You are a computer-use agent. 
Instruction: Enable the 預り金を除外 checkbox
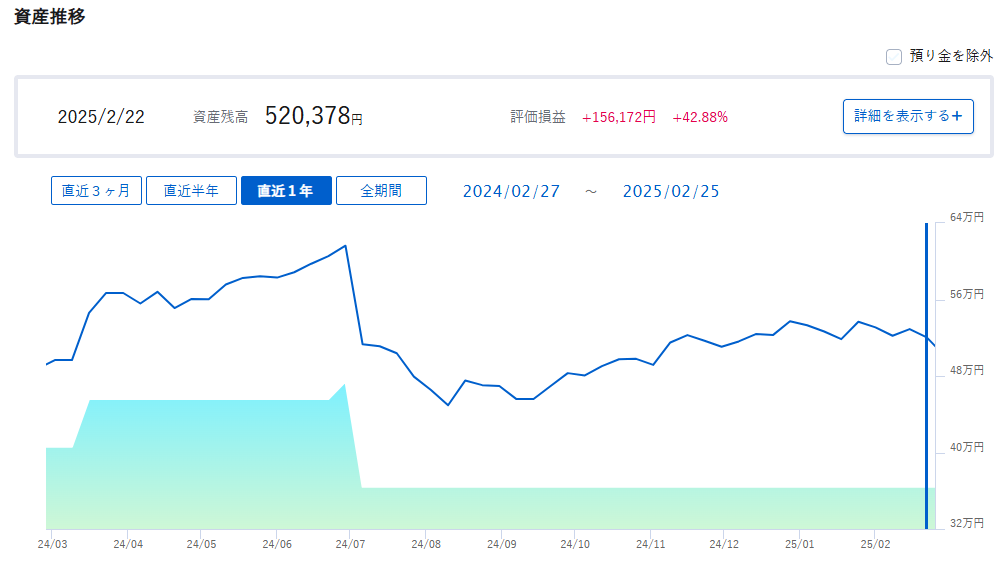point(893,56)
